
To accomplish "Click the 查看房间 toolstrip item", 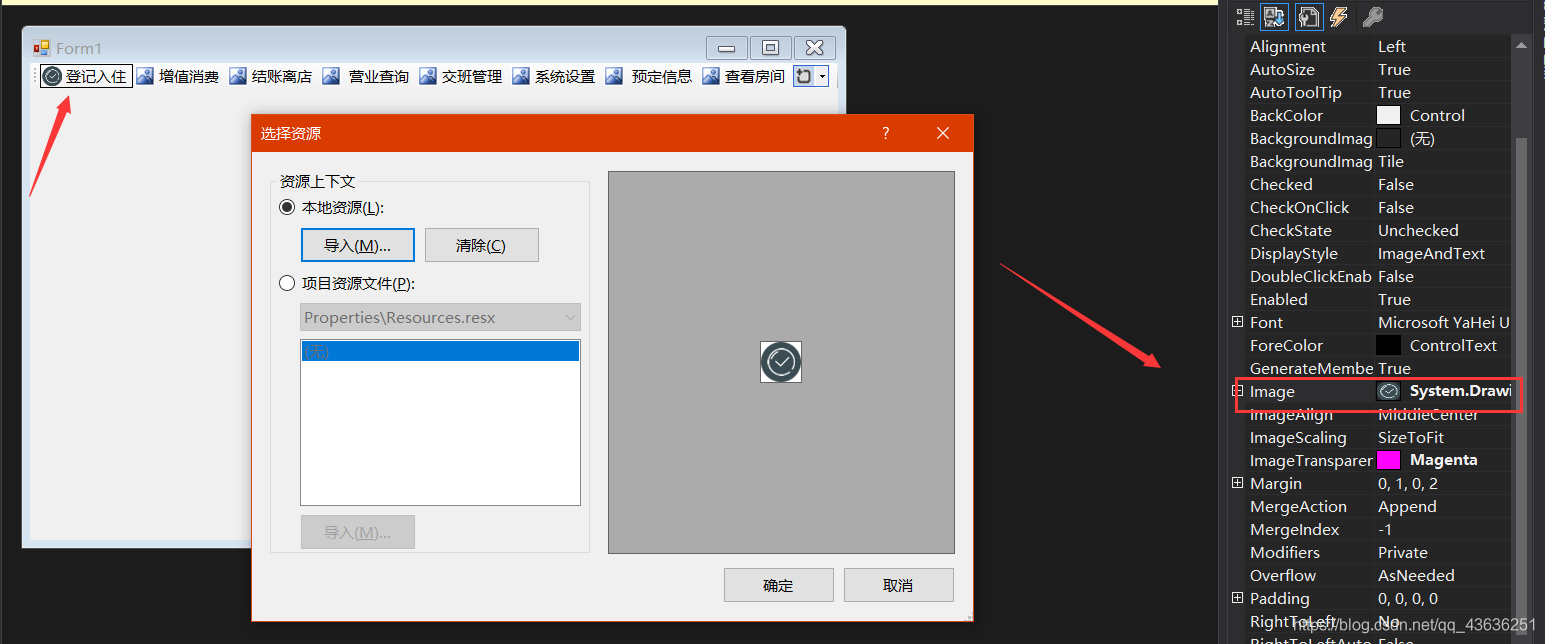I will pyautogui.click(x=744, y=76).
